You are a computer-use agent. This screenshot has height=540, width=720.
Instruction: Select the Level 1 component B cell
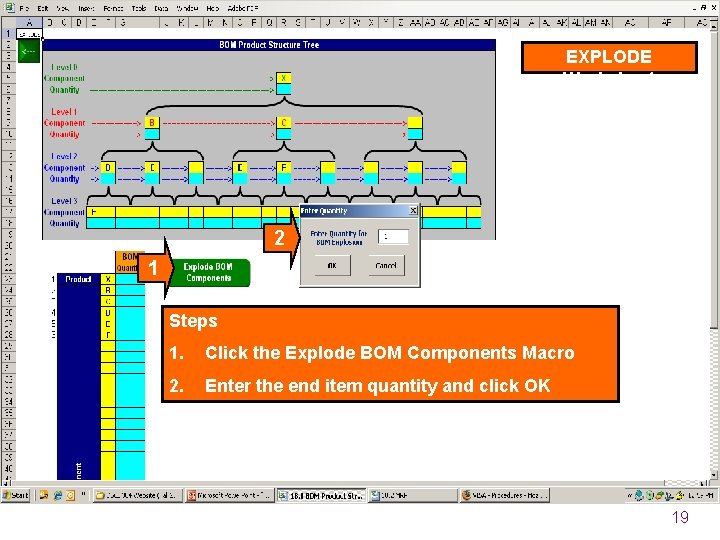click(x=152, y=123)
